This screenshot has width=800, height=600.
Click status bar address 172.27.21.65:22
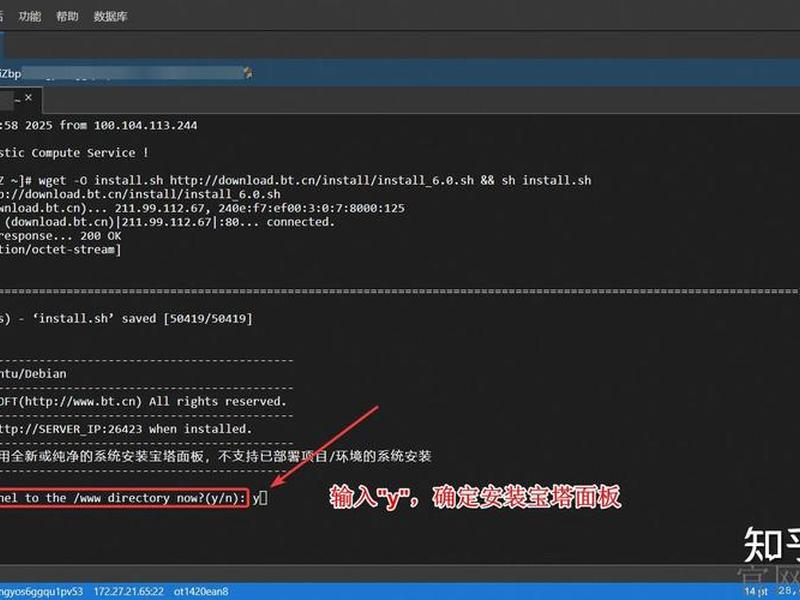point(129,592)
